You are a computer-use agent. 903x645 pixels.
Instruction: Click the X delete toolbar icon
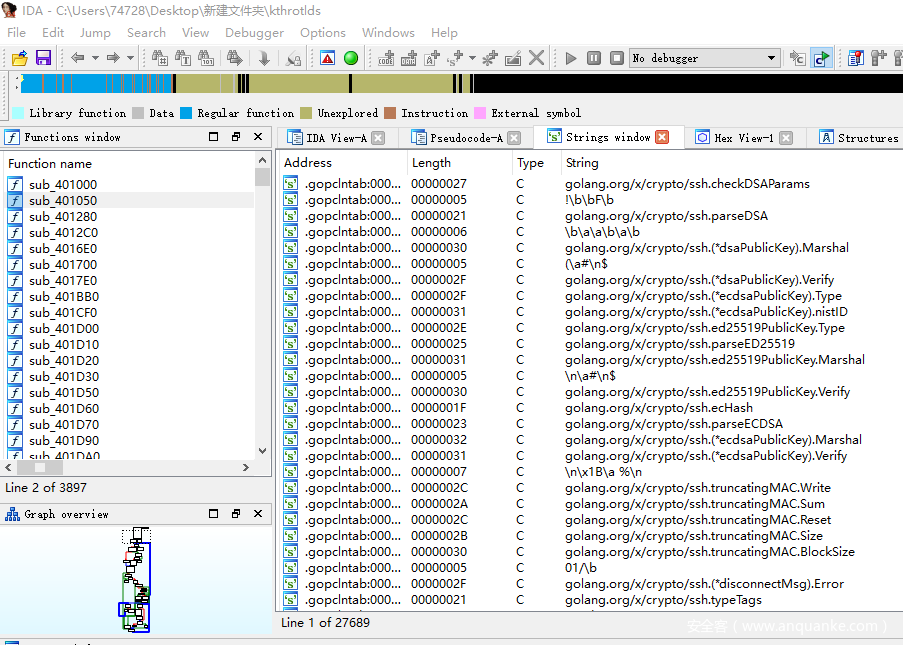[537, 58]
